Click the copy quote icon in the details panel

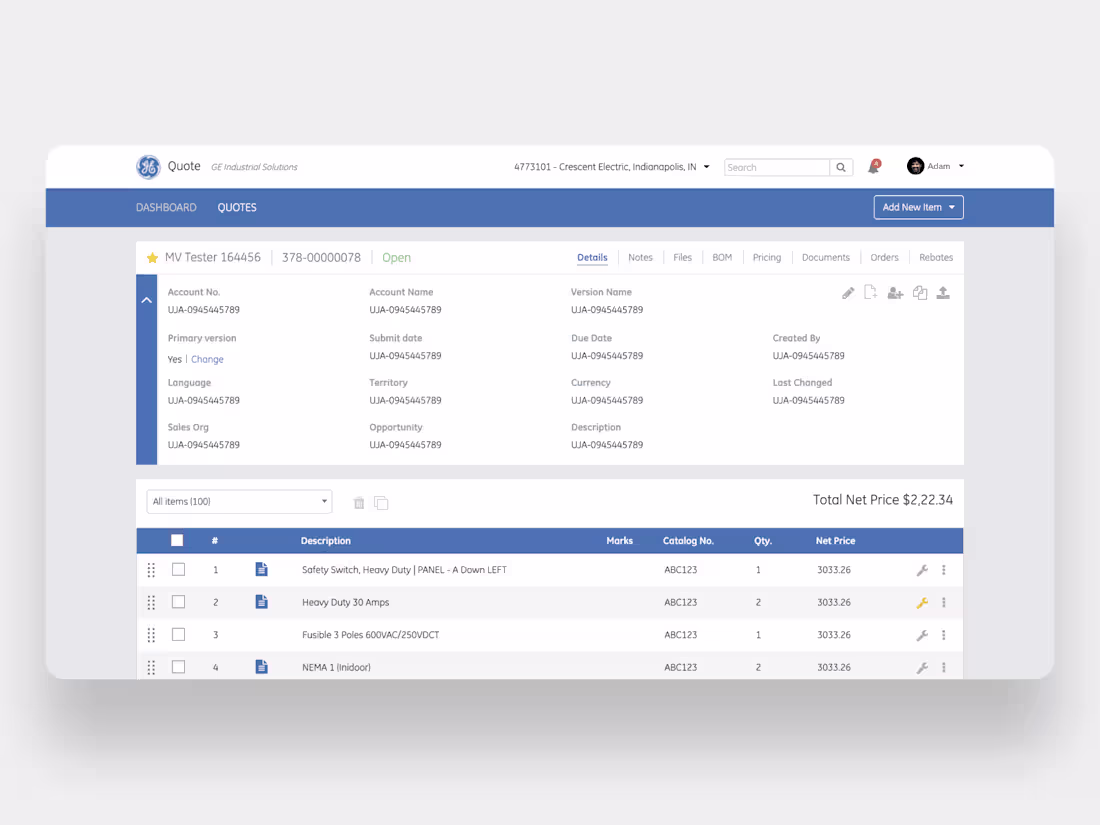(x=920, y=292)
